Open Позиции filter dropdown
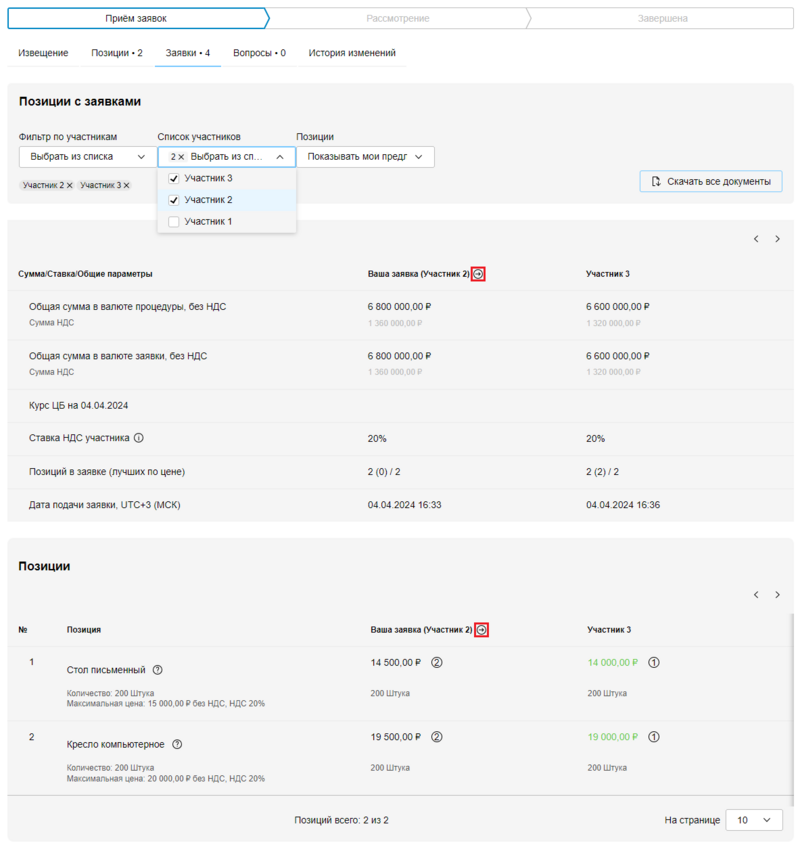 (x=365, y=157)
